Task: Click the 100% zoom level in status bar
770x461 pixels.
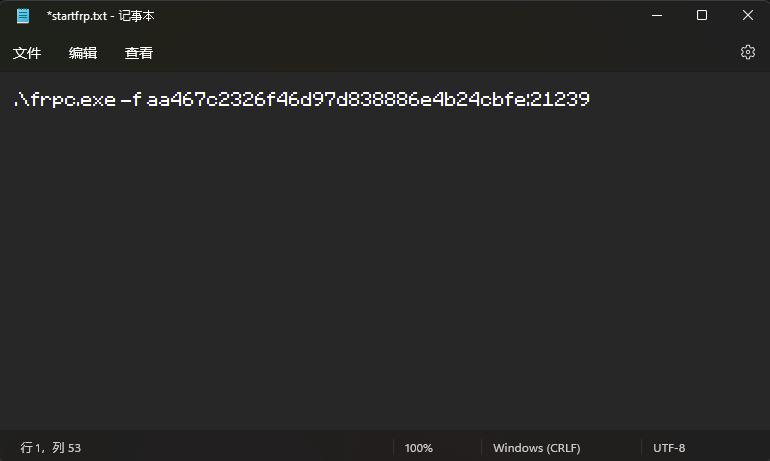Action: click(x=419, y=448)
